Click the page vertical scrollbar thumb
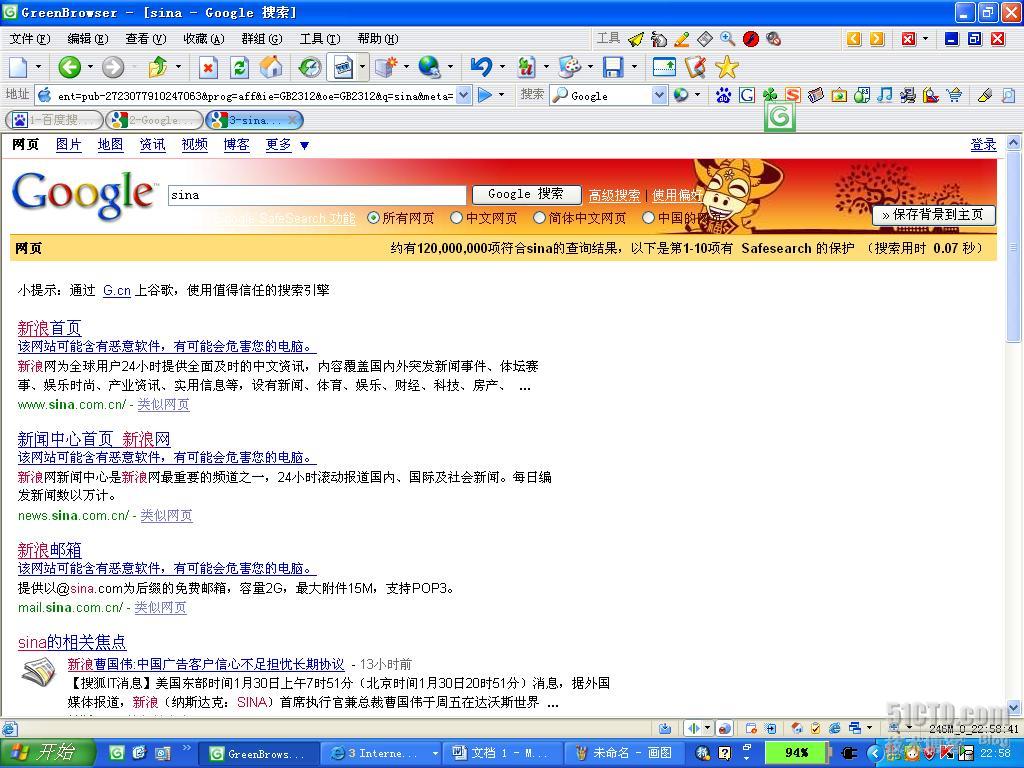Image resolution: width=1024 pixels, height=768 pixels. coord(1013,246)
